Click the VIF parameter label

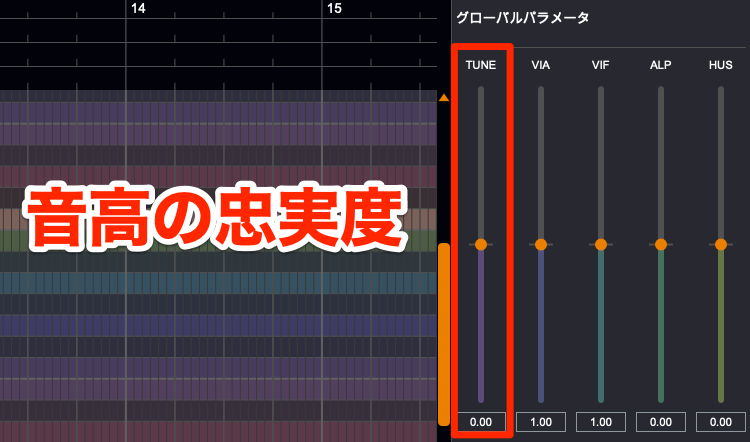point(601,65)
